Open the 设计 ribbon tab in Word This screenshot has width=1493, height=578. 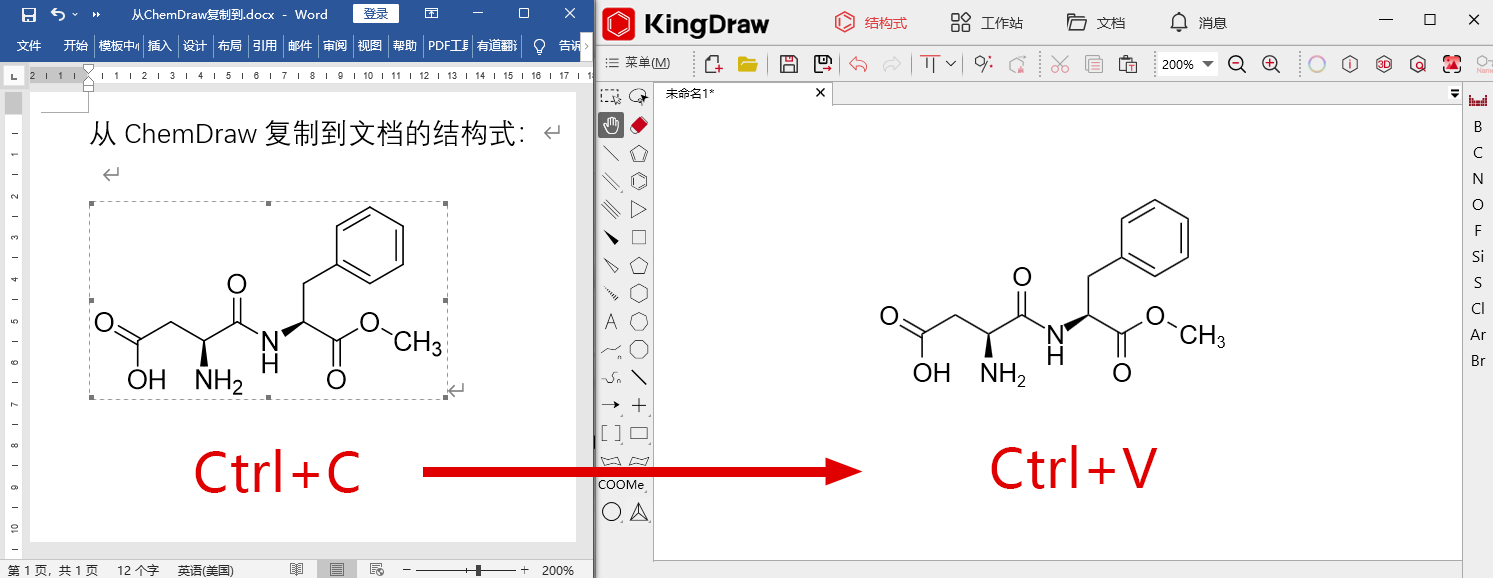(195, 44)
